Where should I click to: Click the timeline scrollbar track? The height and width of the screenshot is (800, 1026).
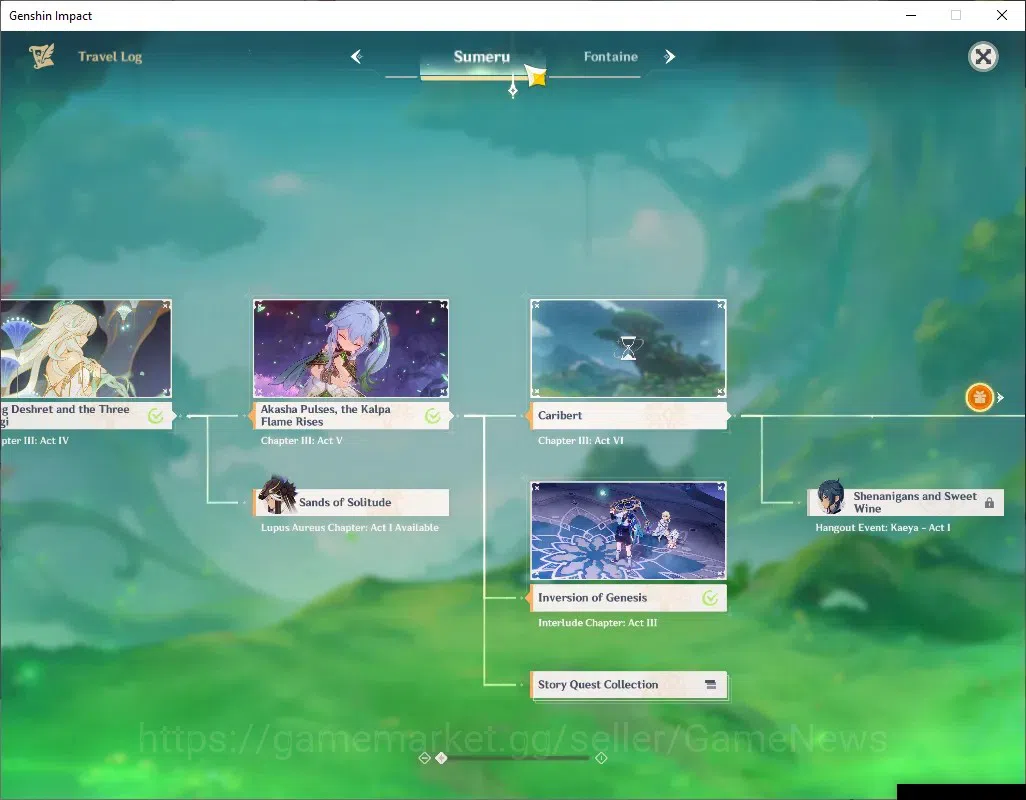pos(513,757)
